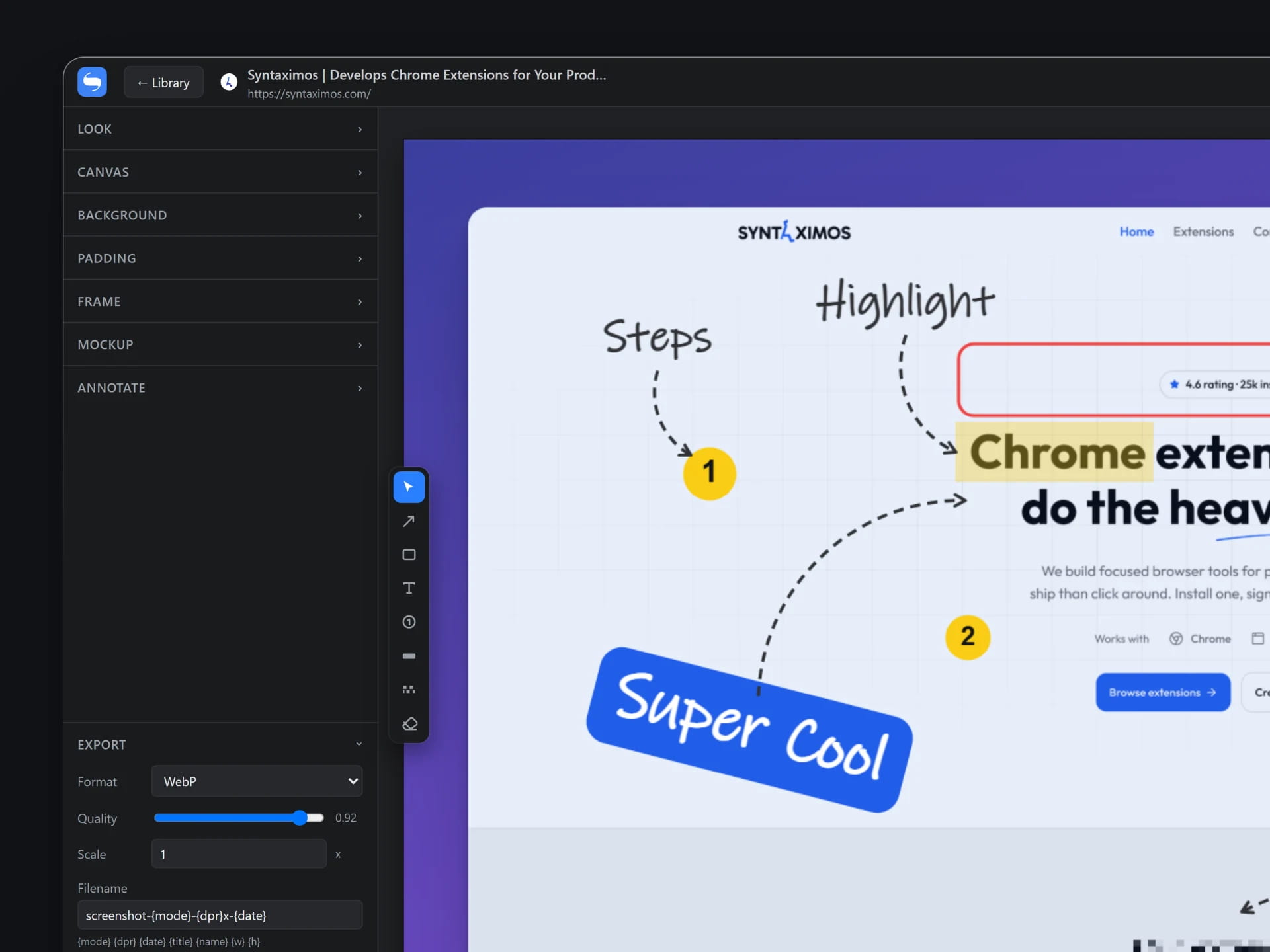1270x952 pixels.
Task: Select the pixelate blur tool
Action: click(x=409, y=690)
